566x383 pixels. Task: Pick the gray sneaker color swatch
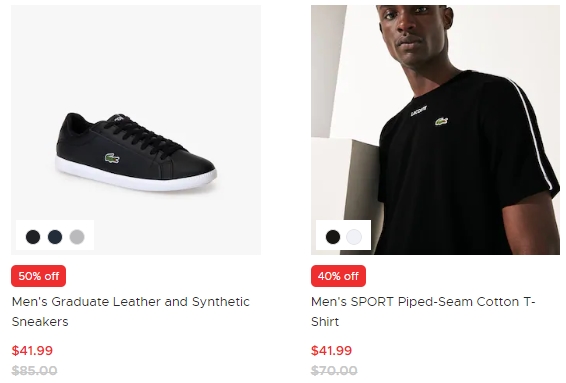[77, 237]
